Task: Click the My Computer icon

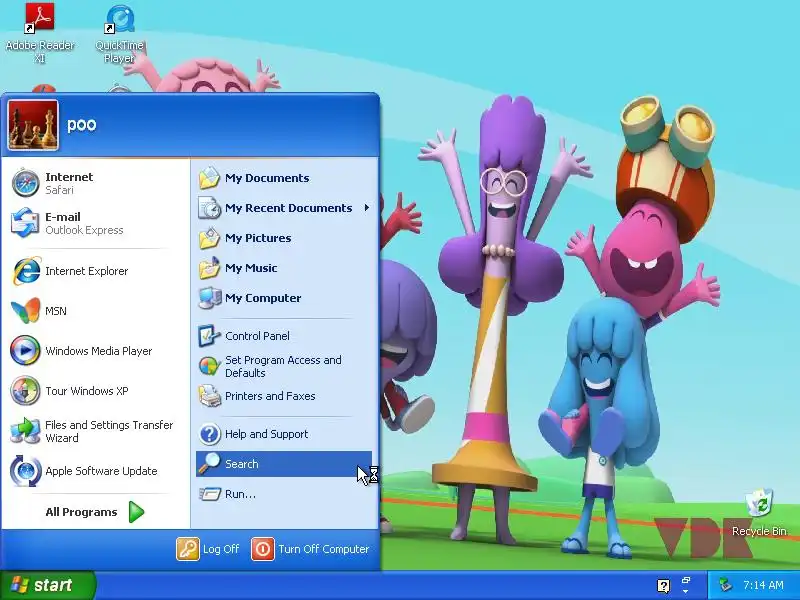Action: tap(209, 298)
